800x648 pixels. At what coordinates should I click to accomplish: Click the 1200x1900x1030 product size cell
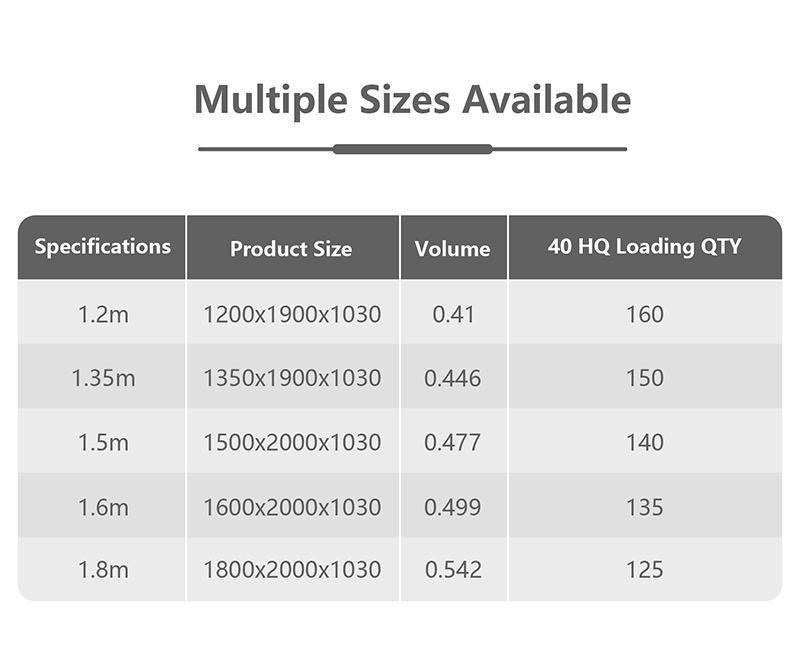(x=292, y=314)
